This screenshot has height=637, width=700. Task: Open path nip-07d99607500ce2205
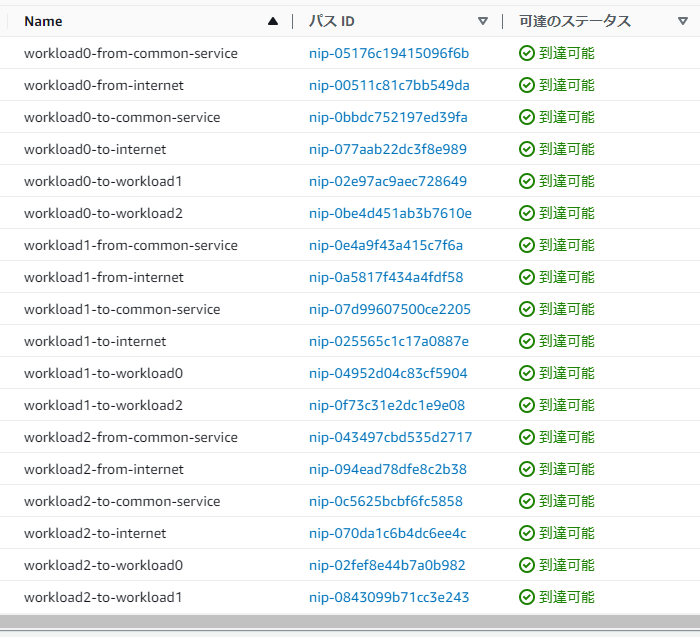pyautogui.click(x=390, y=309)
